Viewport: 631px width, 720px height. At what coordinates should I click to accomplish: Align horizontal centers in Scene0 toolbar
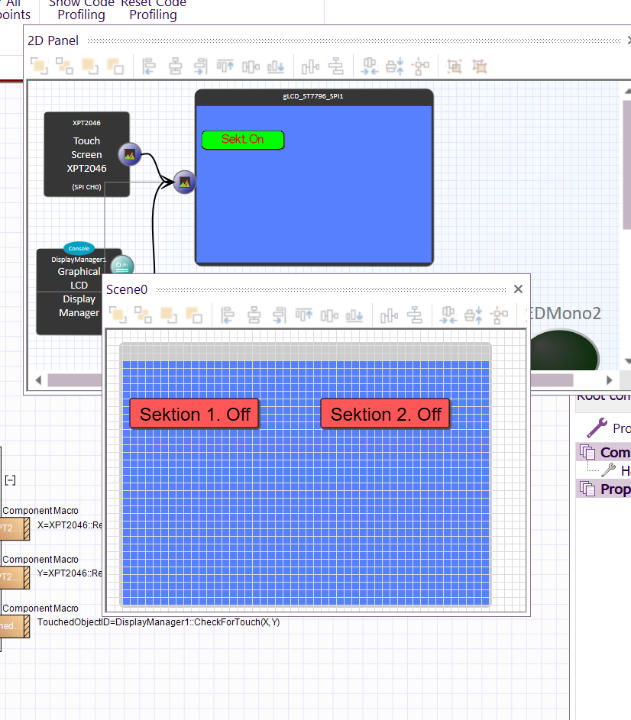tap(254, 315)
